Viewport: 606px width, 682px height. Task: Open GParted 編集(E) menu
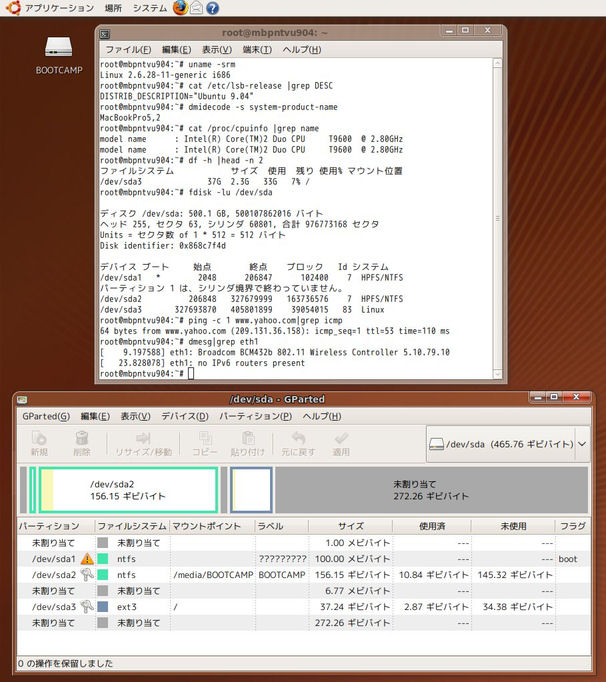(x=95, y=416)
